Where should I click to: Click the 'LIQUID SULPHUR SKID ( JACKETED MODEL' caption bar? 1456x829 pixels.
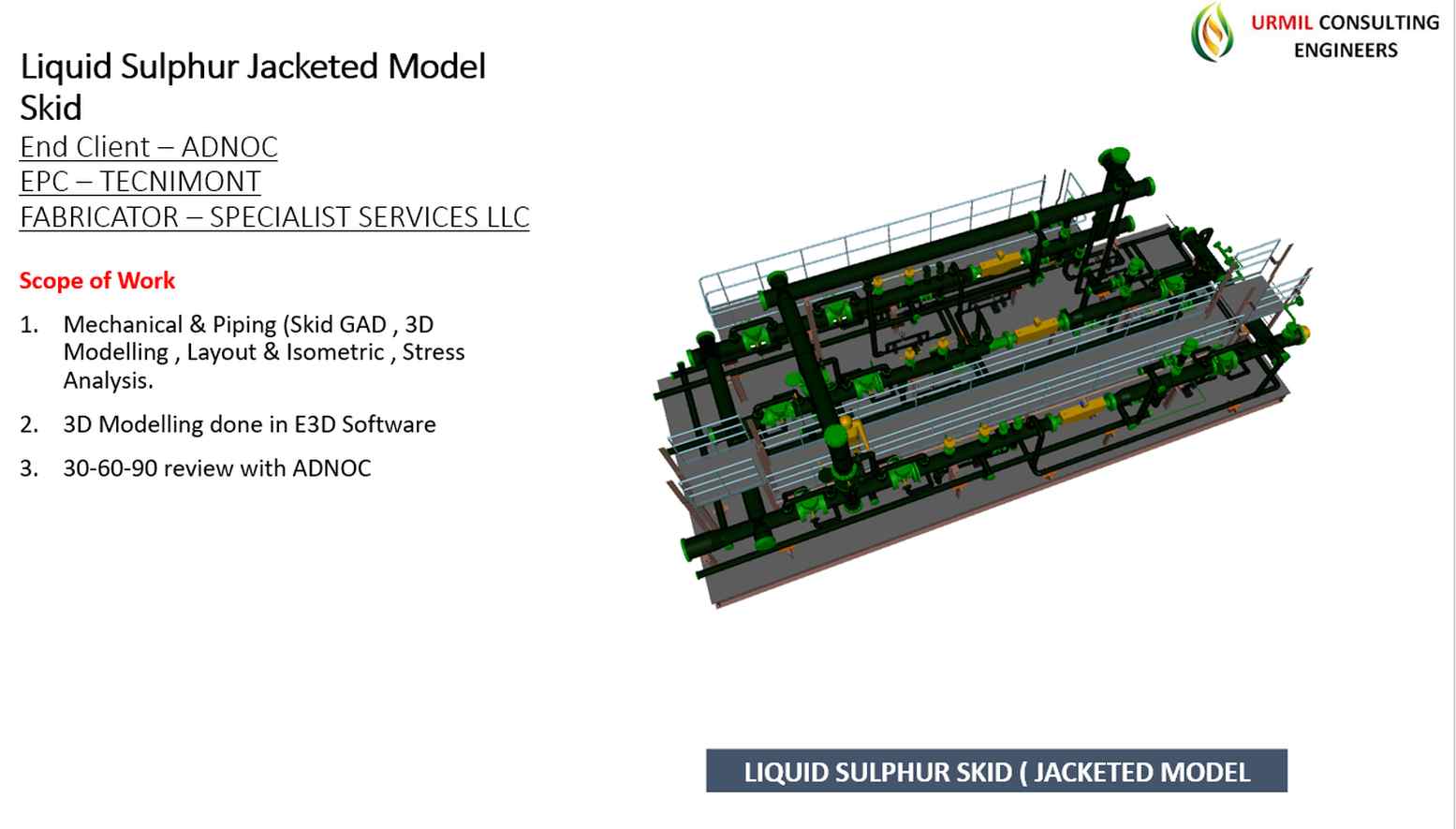(997, 773)
